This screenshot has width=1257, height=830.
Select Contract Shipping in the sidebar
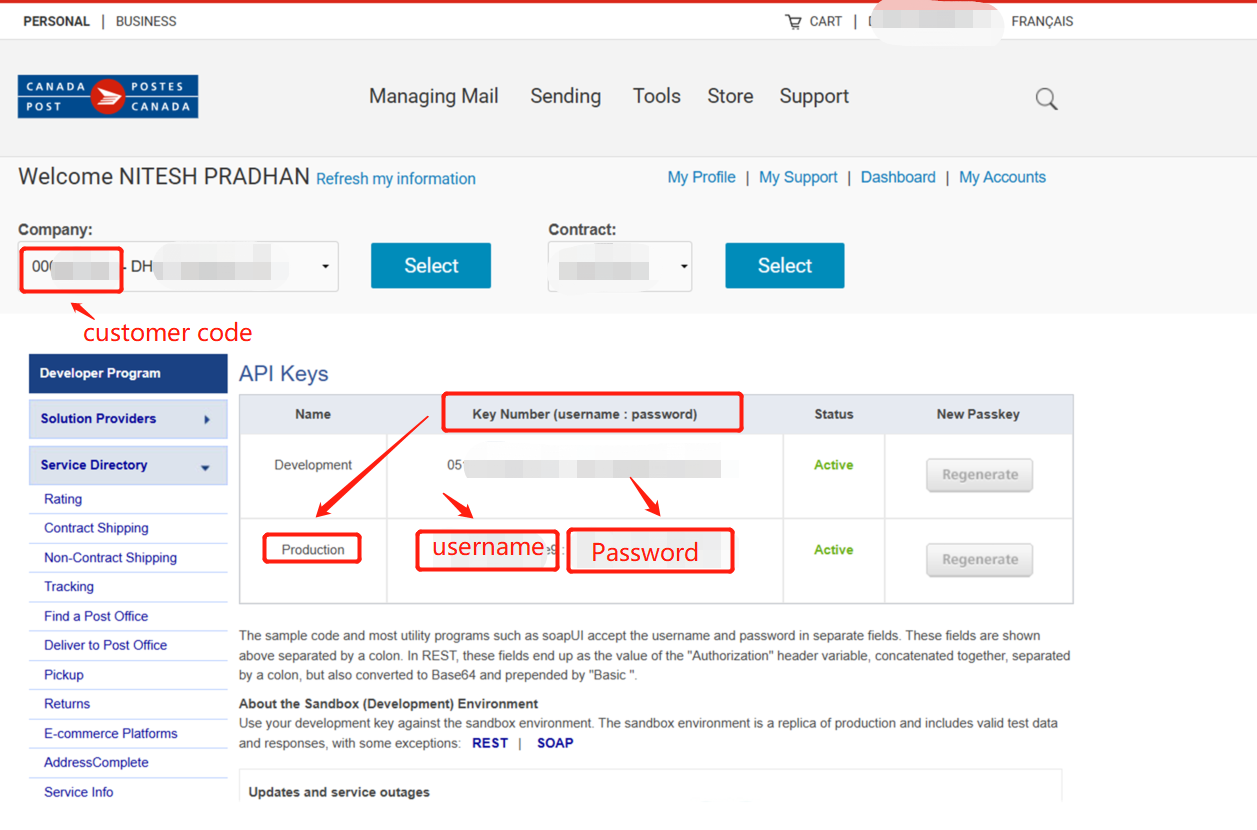[x=96, y=528]
